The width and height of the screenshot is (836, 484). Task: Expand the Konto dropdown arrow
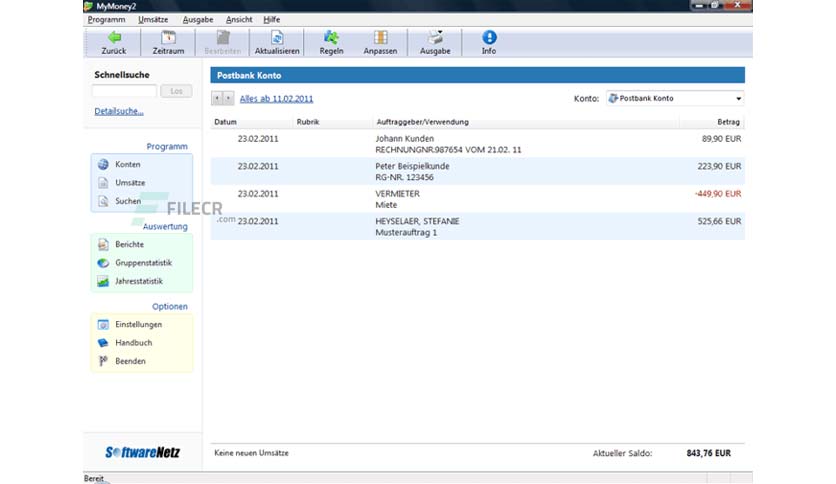(738, 99)
